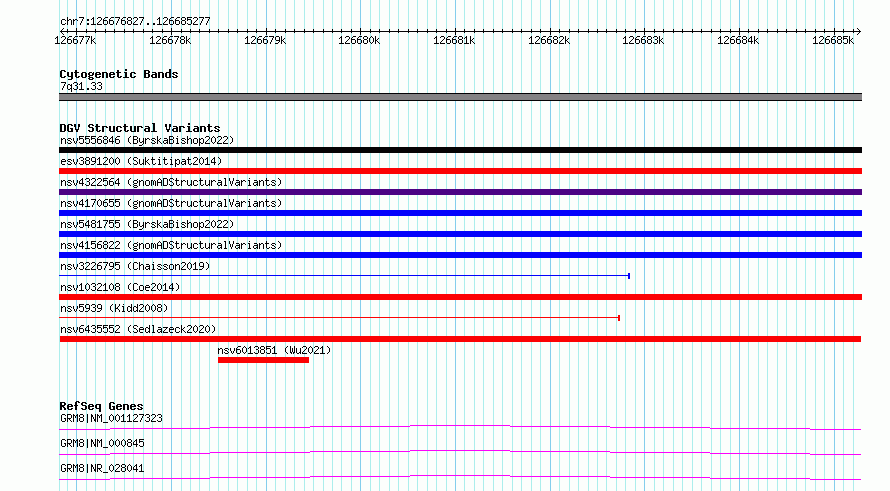Open nsv6013851 (Wu2021) label
Image resolution: width=890 pixels, height=491 pixels.
pyautogui.click(x=274, y=350)
